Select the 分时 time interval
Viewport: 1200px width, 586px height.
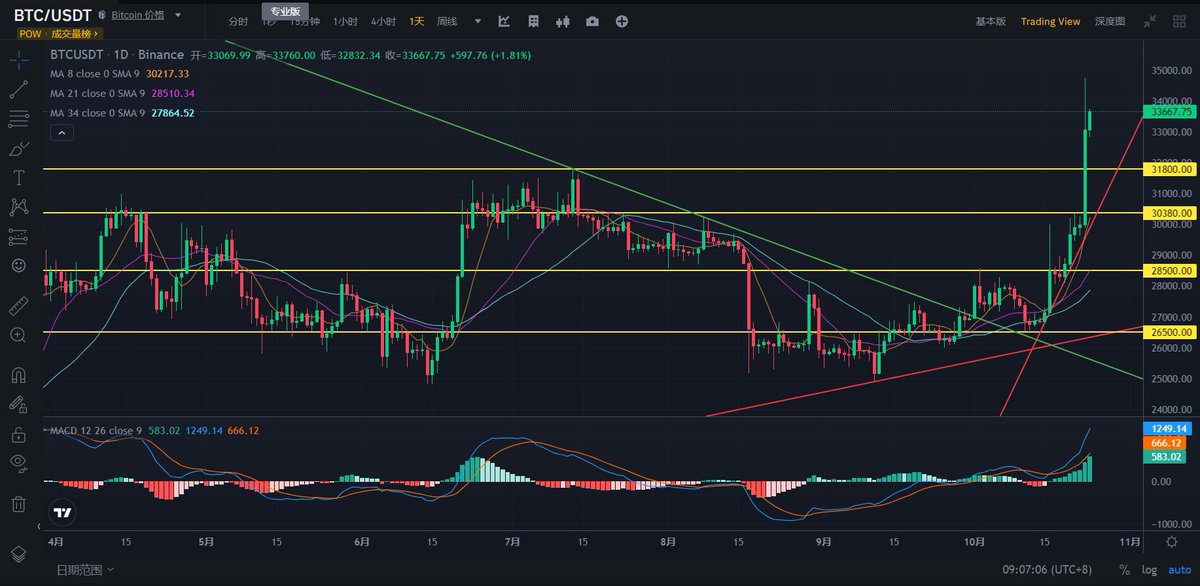(238, 21)
